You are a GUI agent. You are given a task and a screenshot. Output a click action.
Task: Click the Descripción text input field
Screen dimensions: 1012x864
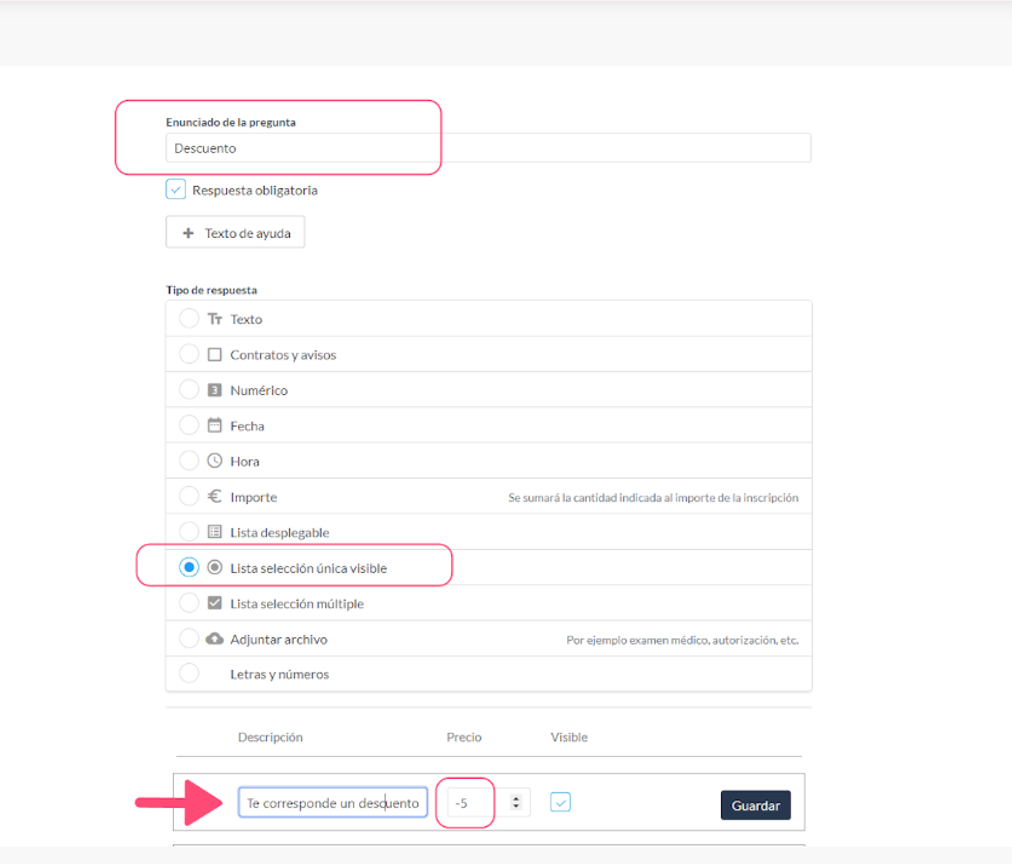[332, 803]
